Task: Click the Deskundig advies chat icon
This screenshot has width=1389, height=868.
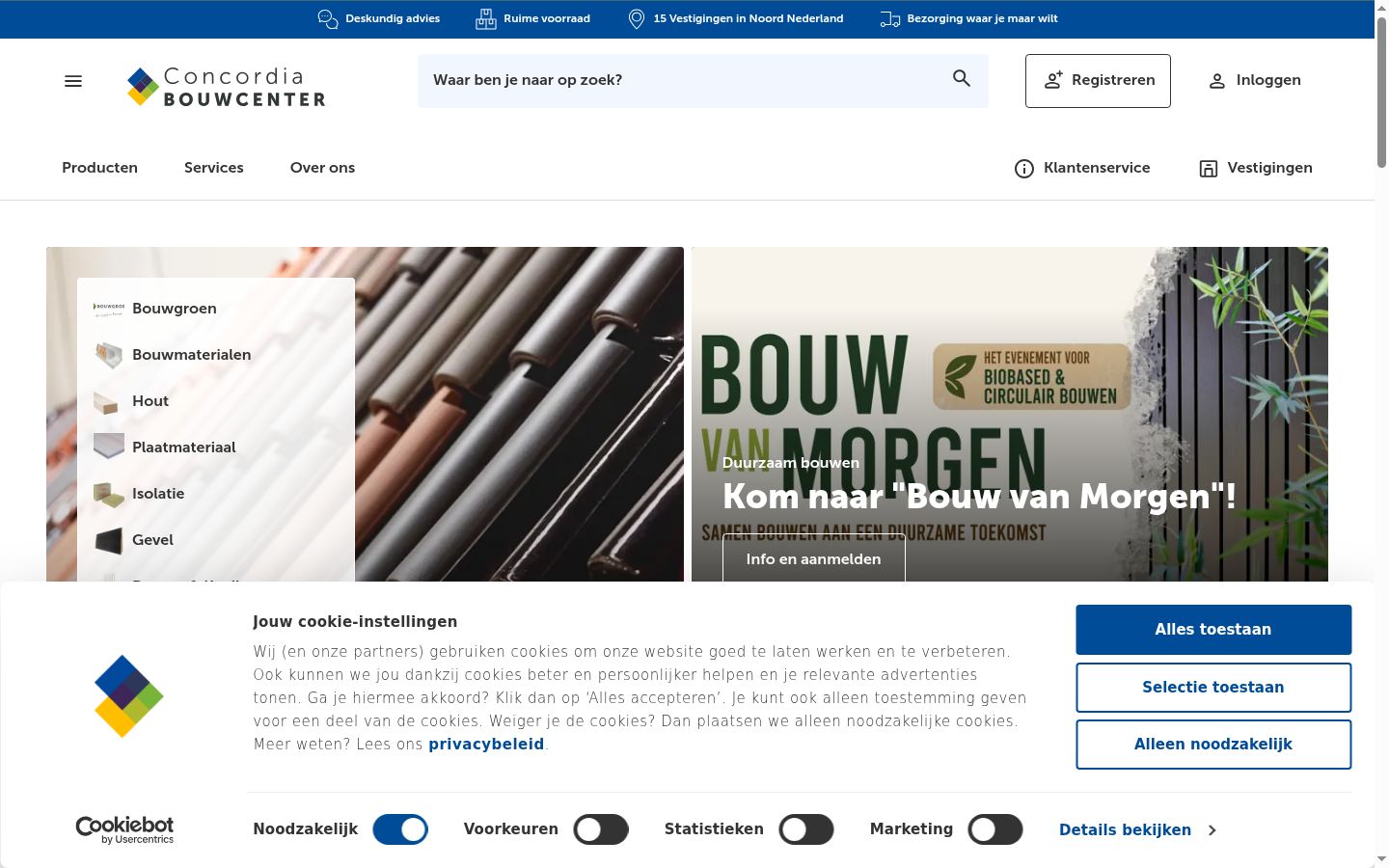Action: coord(328,18)
